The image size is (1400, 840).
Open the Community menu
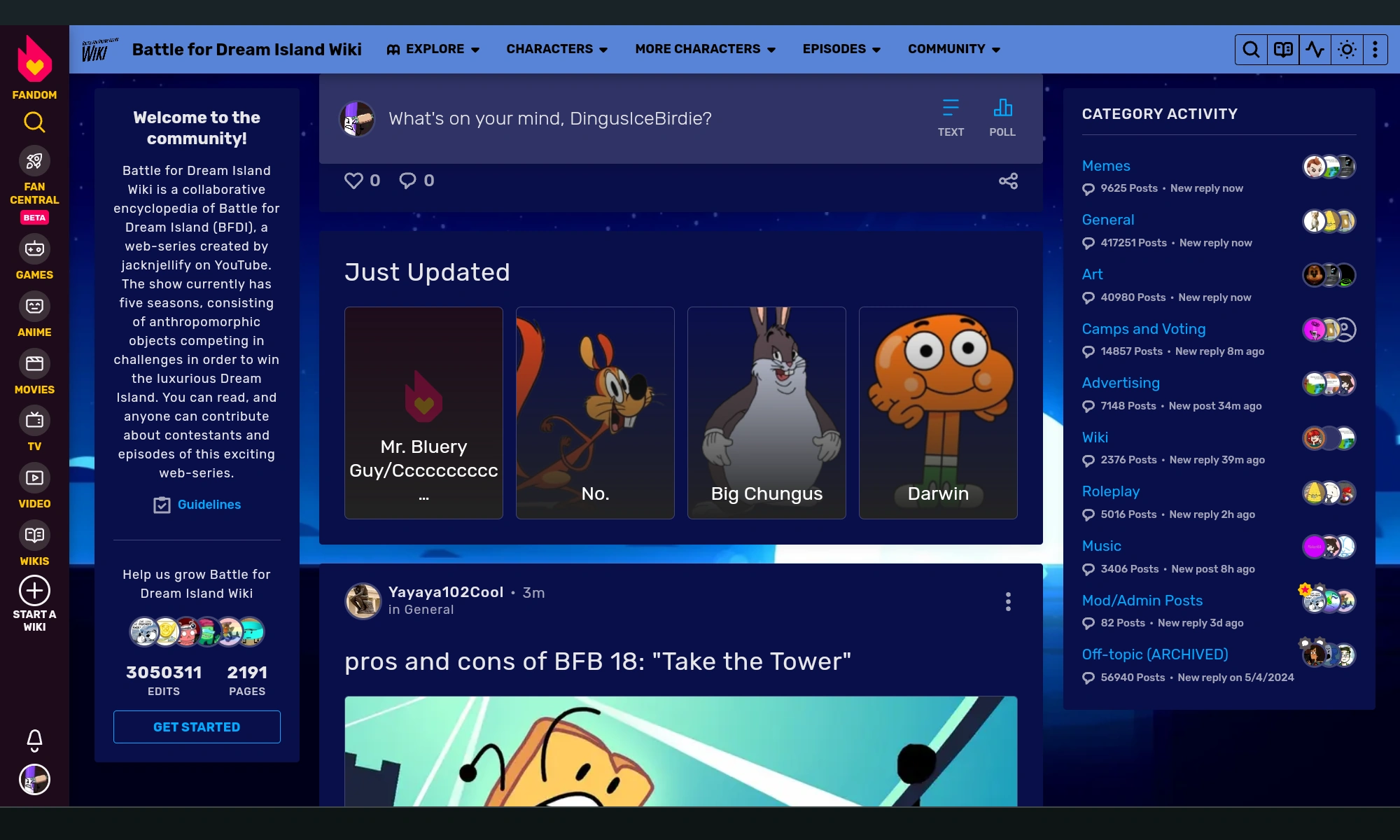953,49
